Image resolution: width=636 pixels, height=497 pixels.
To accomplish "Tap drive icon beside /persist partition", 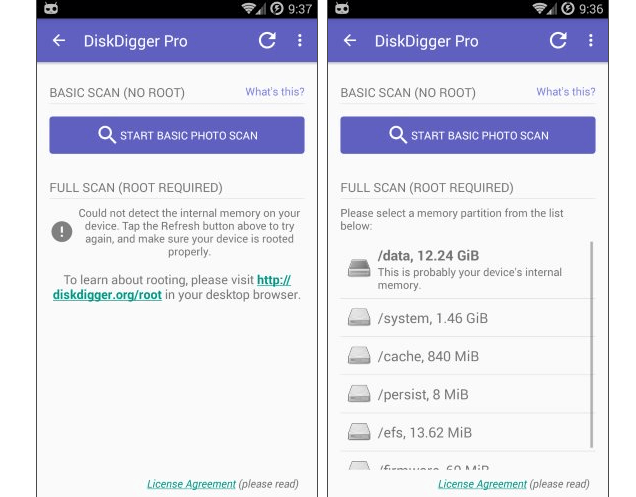I will click(x=359, y=394).
